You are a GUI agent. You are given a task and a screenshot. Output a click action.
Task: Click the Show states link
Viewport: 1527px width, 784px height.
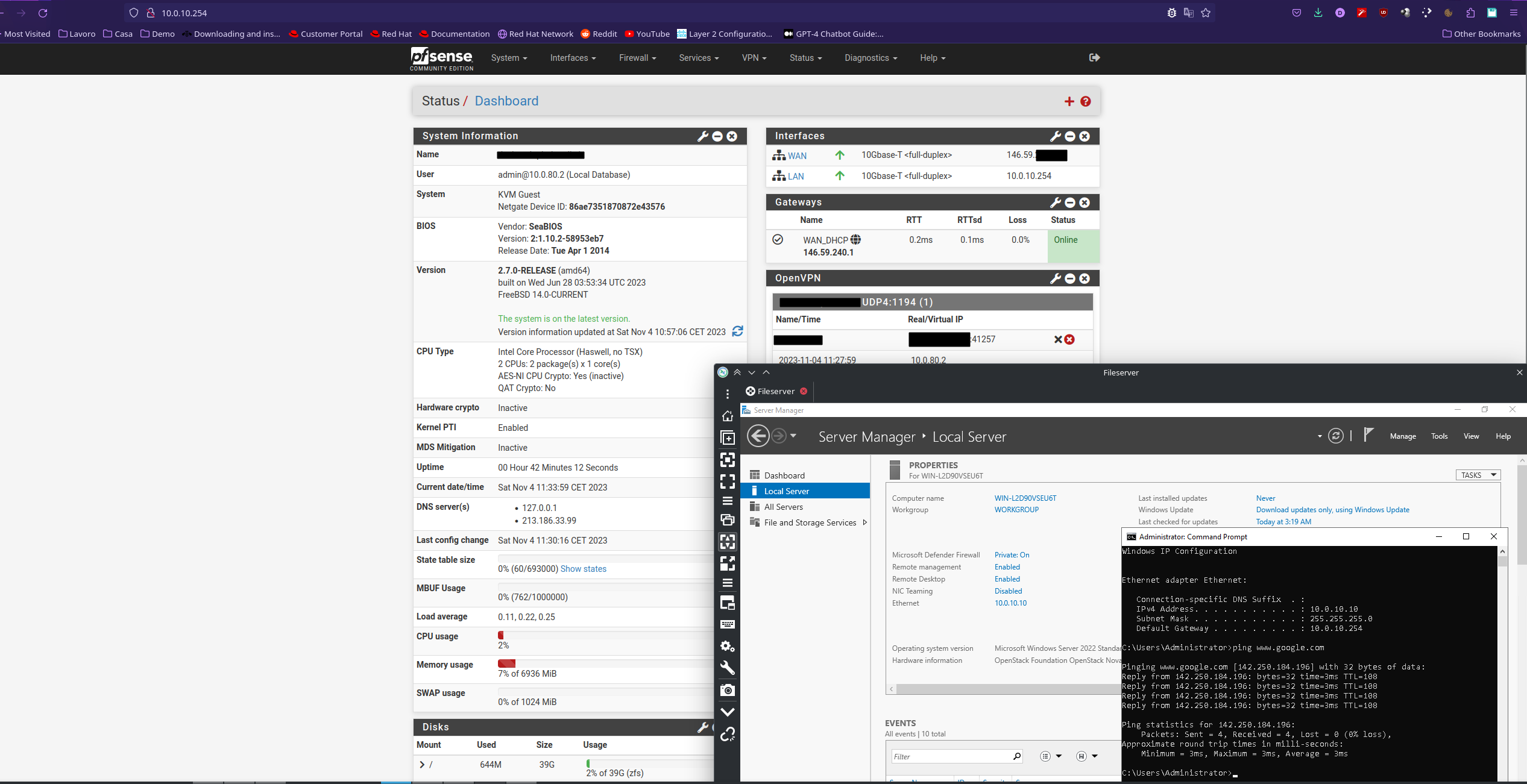[x=583, y=569]
